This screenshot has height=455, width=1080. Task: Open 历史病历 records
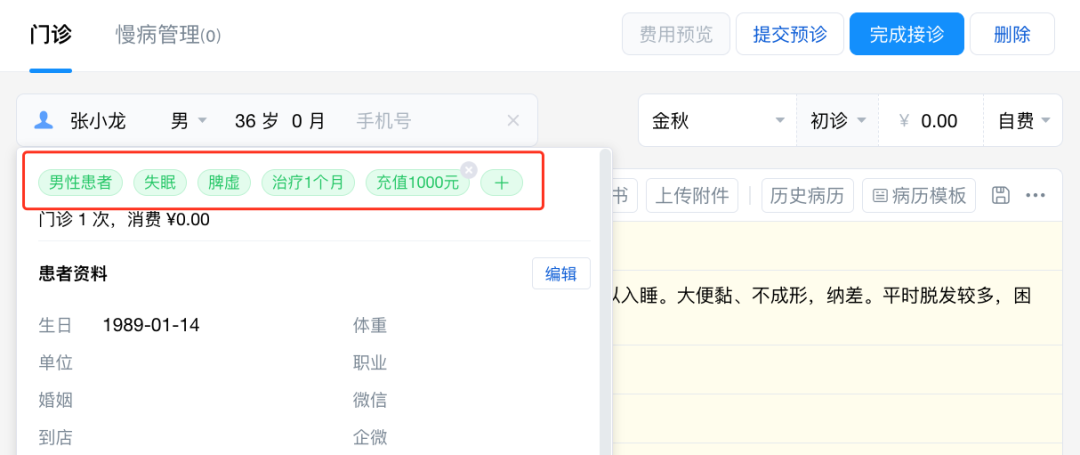tap(807, 195)
